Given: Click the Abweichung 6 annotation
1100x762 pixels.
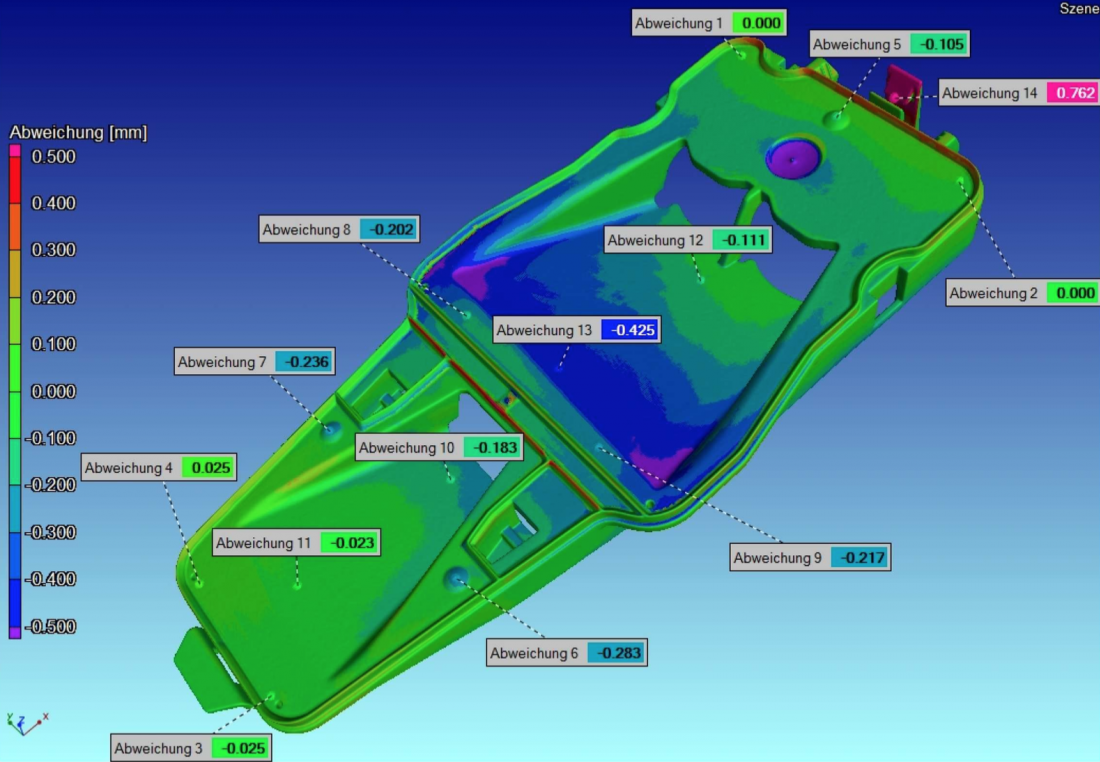Looking at the screenshot, I should pyautogui.click(x=566, y=653).
